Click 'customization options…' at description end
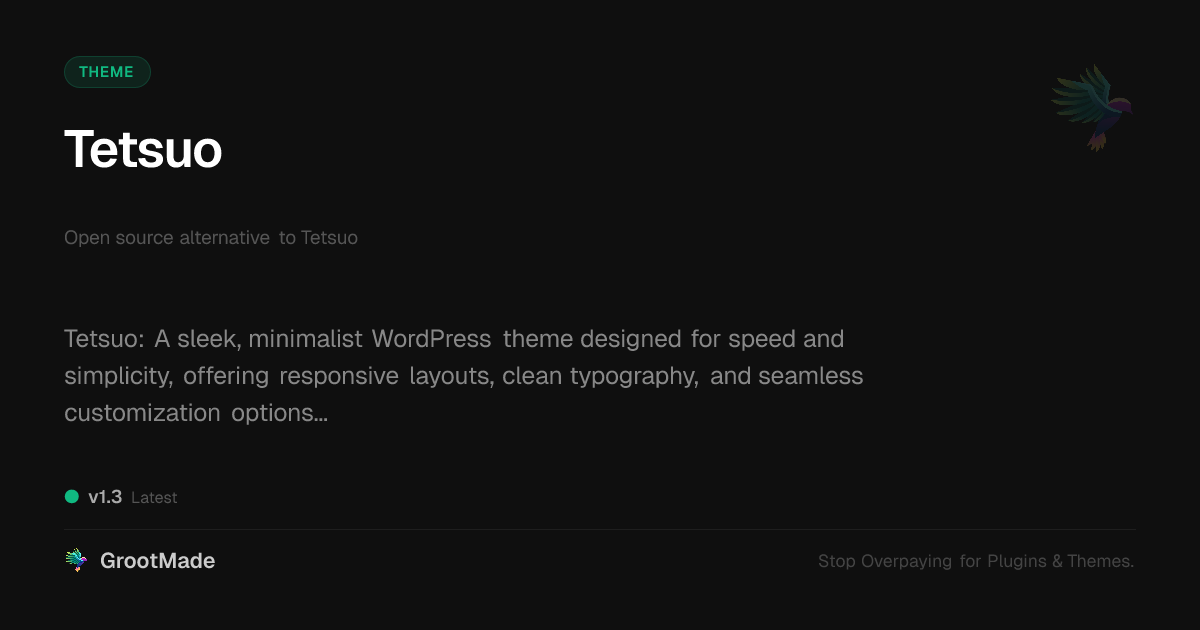This screenshot has height=630, width=1200. point(196,413)
